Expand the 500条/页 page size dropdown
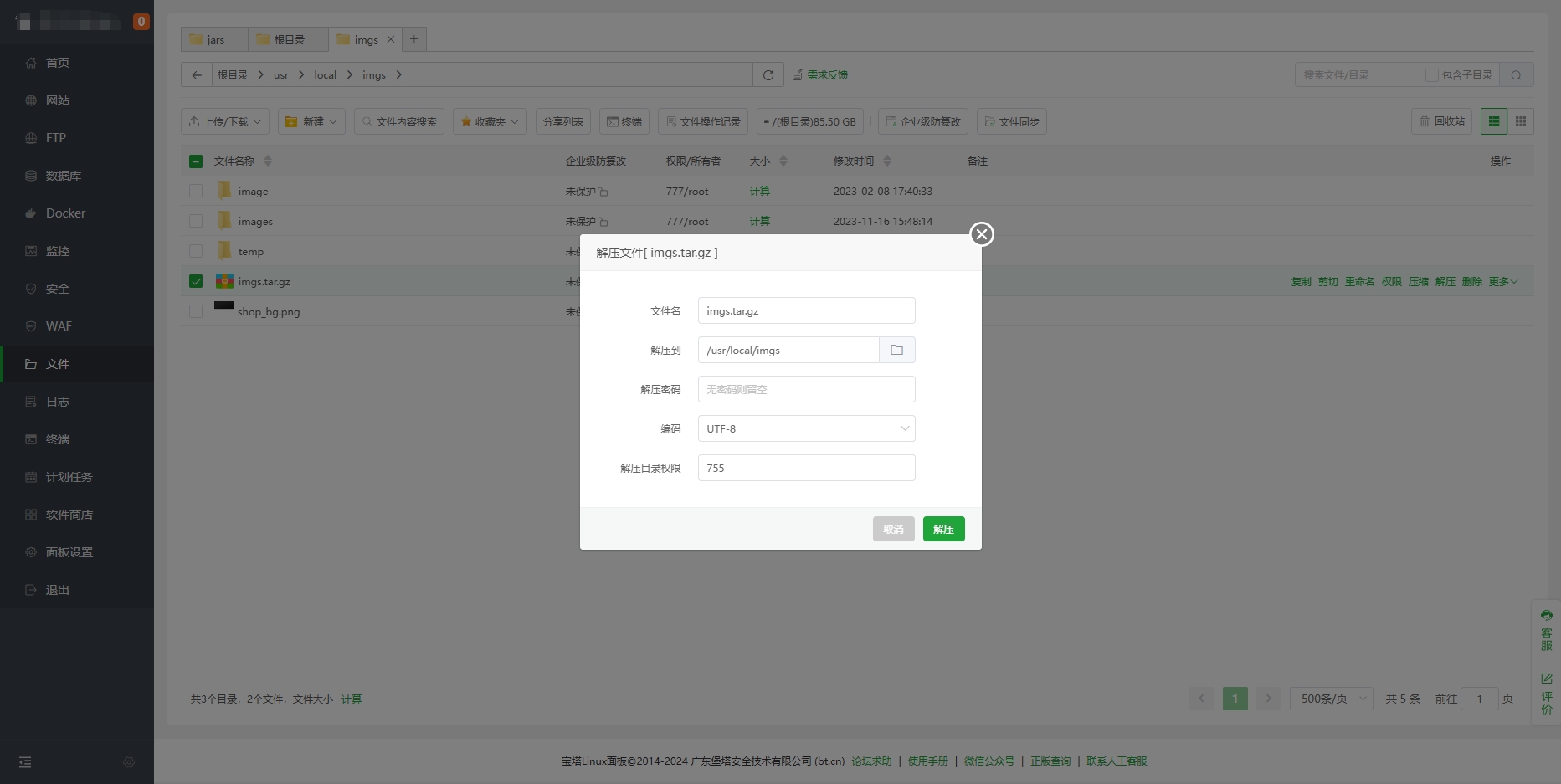 pyautogui.click(x=1331, y=699)
